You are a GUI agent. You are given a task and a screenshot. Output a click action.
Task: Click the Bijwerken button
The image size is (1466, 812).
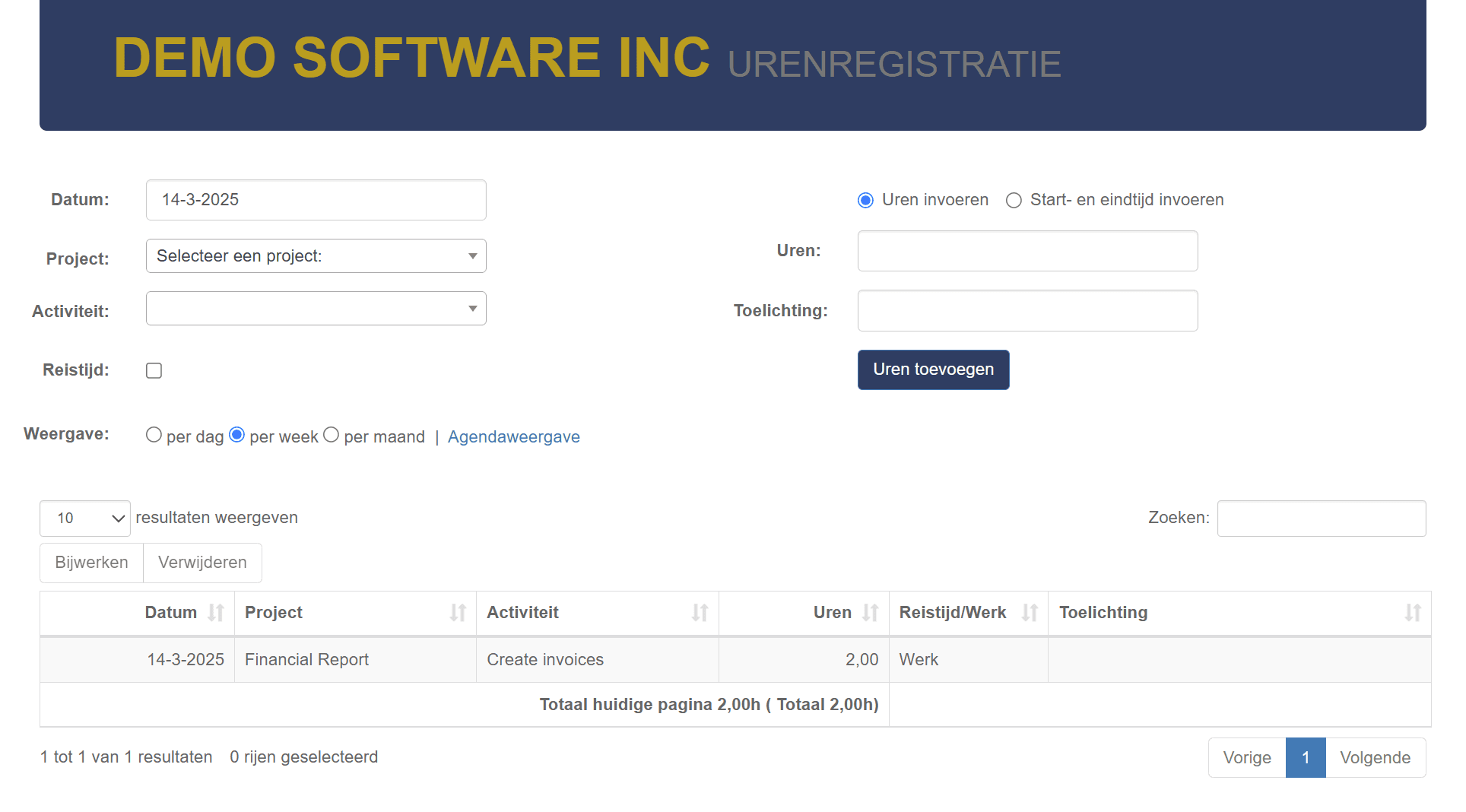[90, 563]
